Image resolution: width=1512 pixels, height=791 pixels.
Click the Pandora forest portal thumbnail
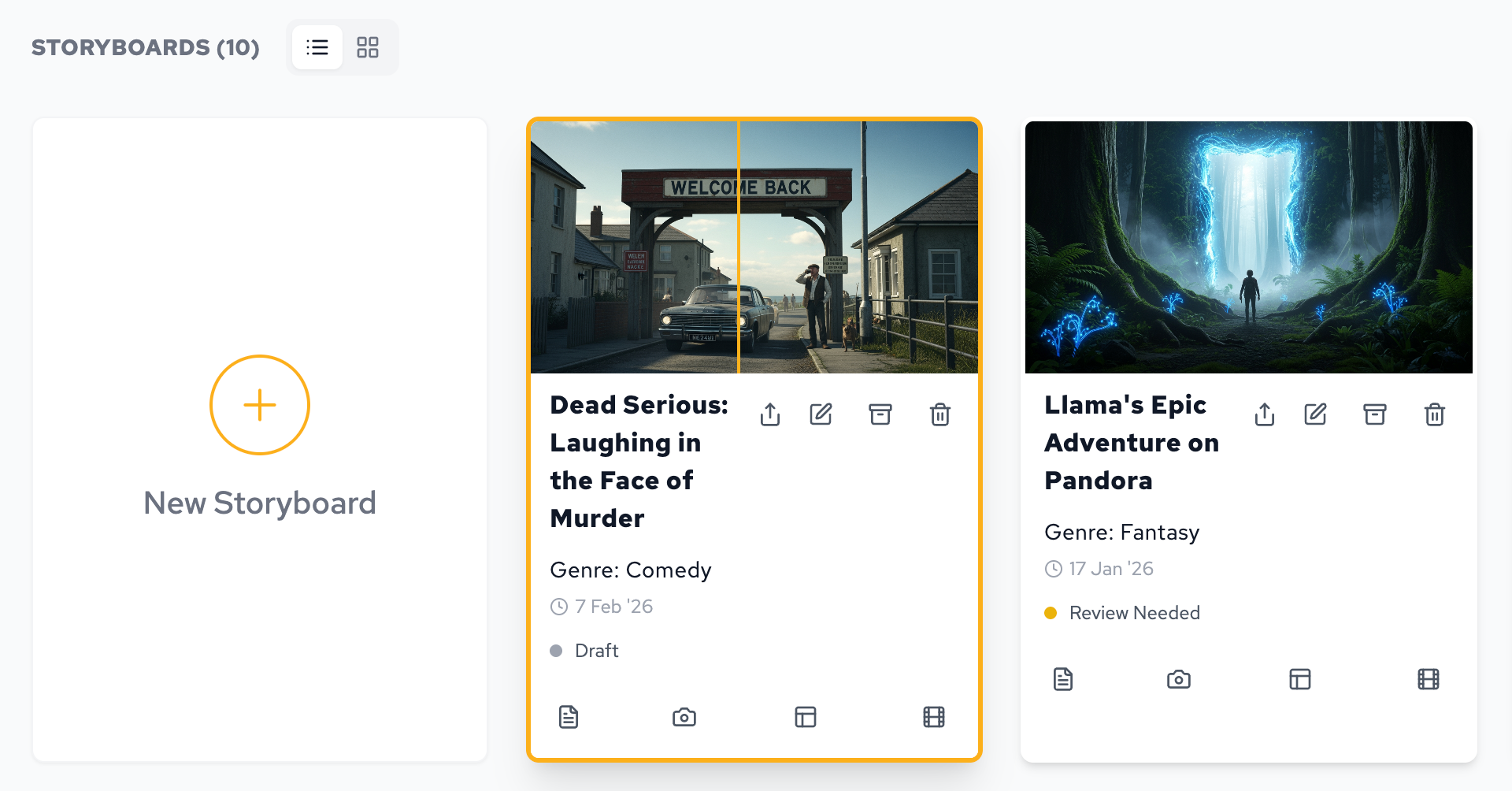click(1248, 247)
